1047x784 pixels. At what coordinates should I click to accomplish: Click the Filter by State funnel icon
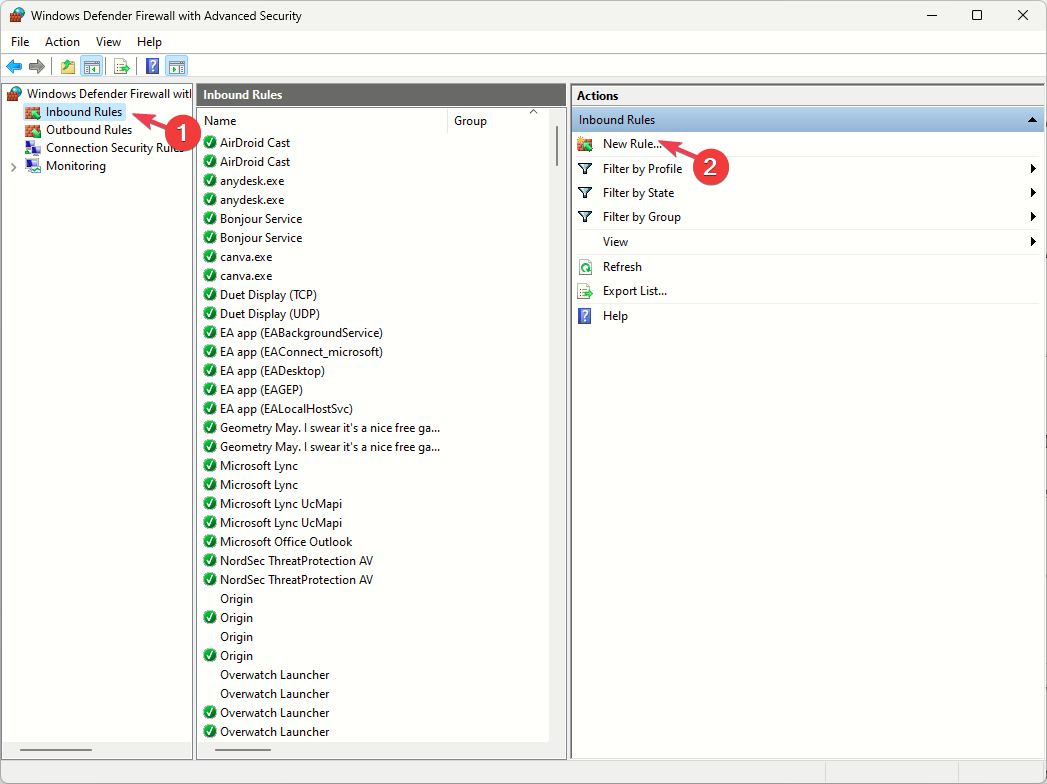(585, 192)
